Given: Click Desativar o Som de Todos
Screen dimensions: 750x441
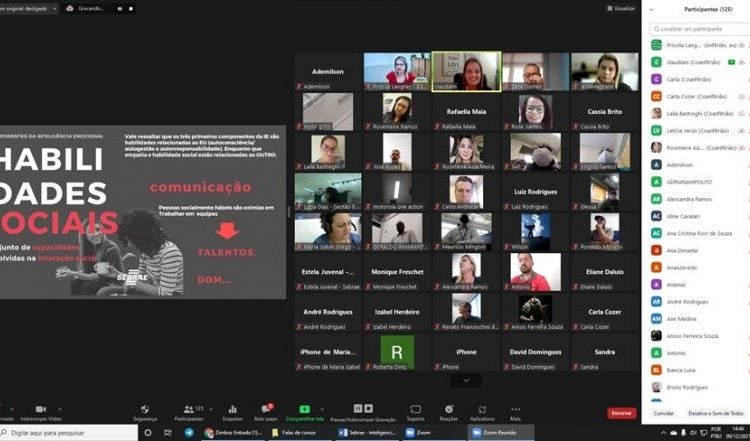Looking at the screenshot, I should [714, 413].
